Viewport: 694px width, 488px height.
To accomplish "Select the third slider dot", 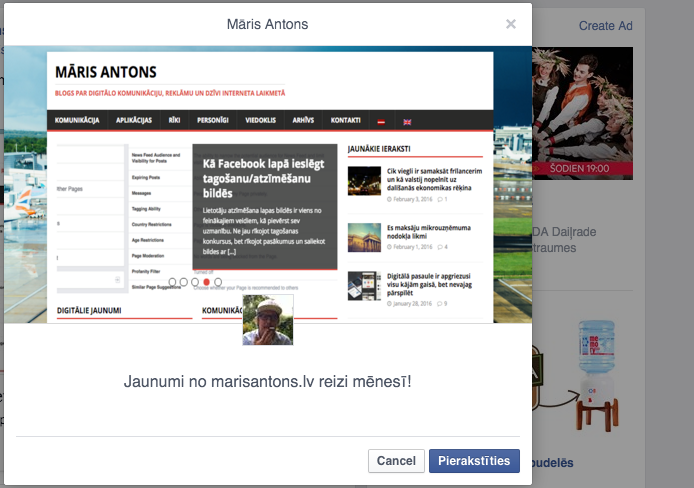I will tap(195, 282).
